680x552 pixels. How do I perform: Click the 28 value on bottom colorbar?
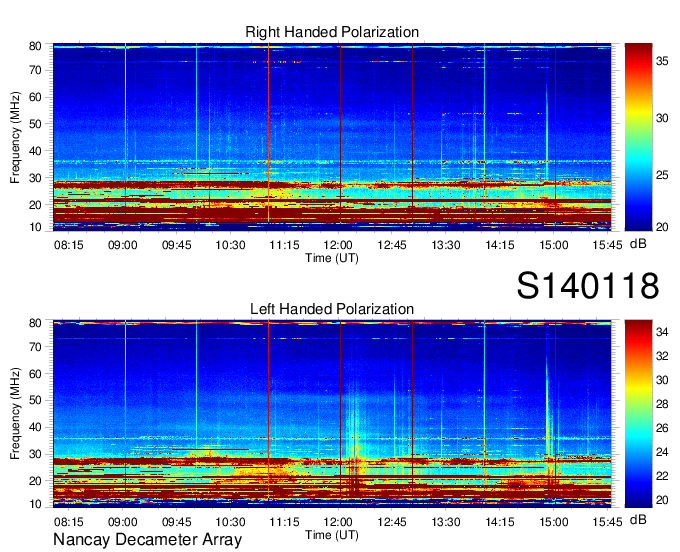coord(662,404)
